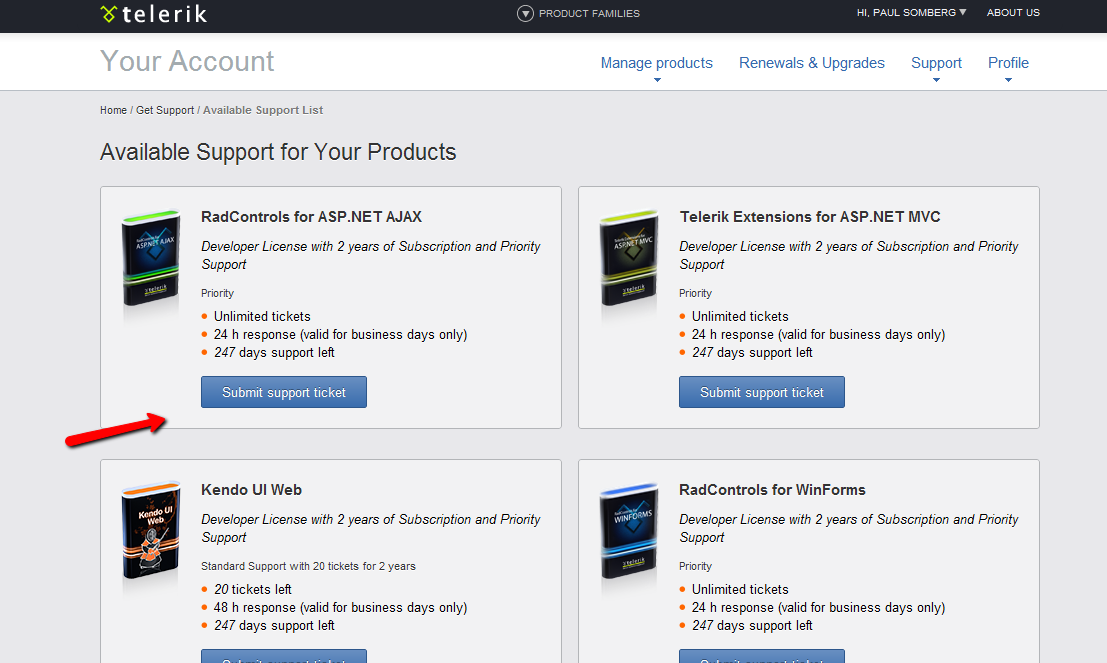Open the About Us menu item
The width and height of the screenshot is (1107, 663).
(1013, 13)
